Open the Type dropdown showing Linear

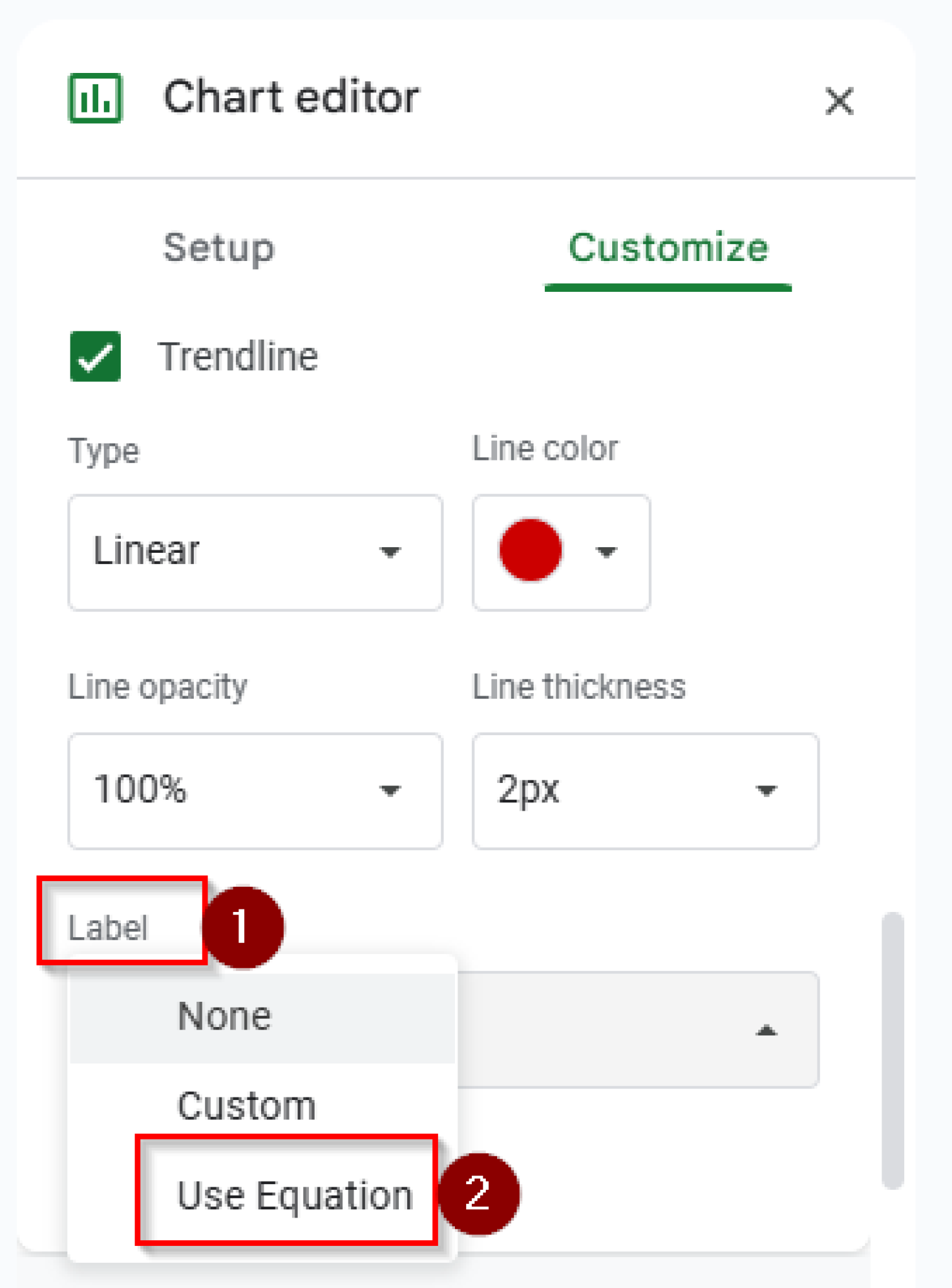(x=255, y=552)
